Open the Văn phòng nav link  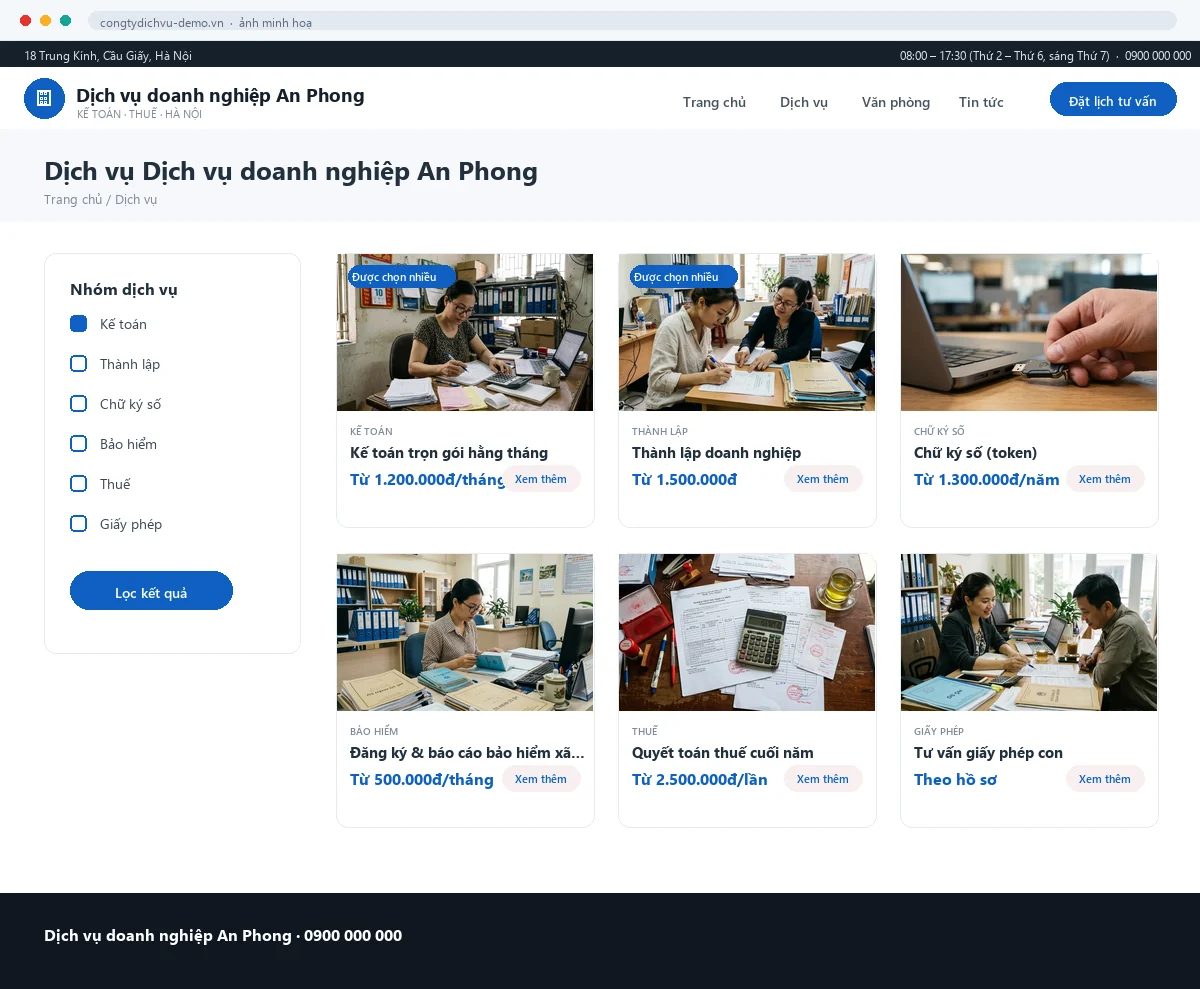point(896,102)
